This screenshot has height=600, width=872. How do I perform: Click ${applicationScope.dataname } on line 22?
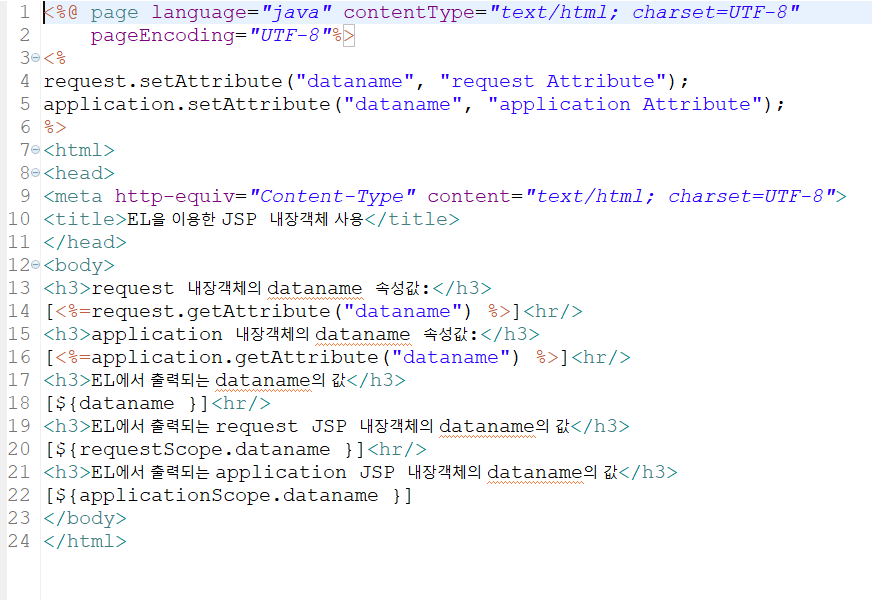[229, 495]
